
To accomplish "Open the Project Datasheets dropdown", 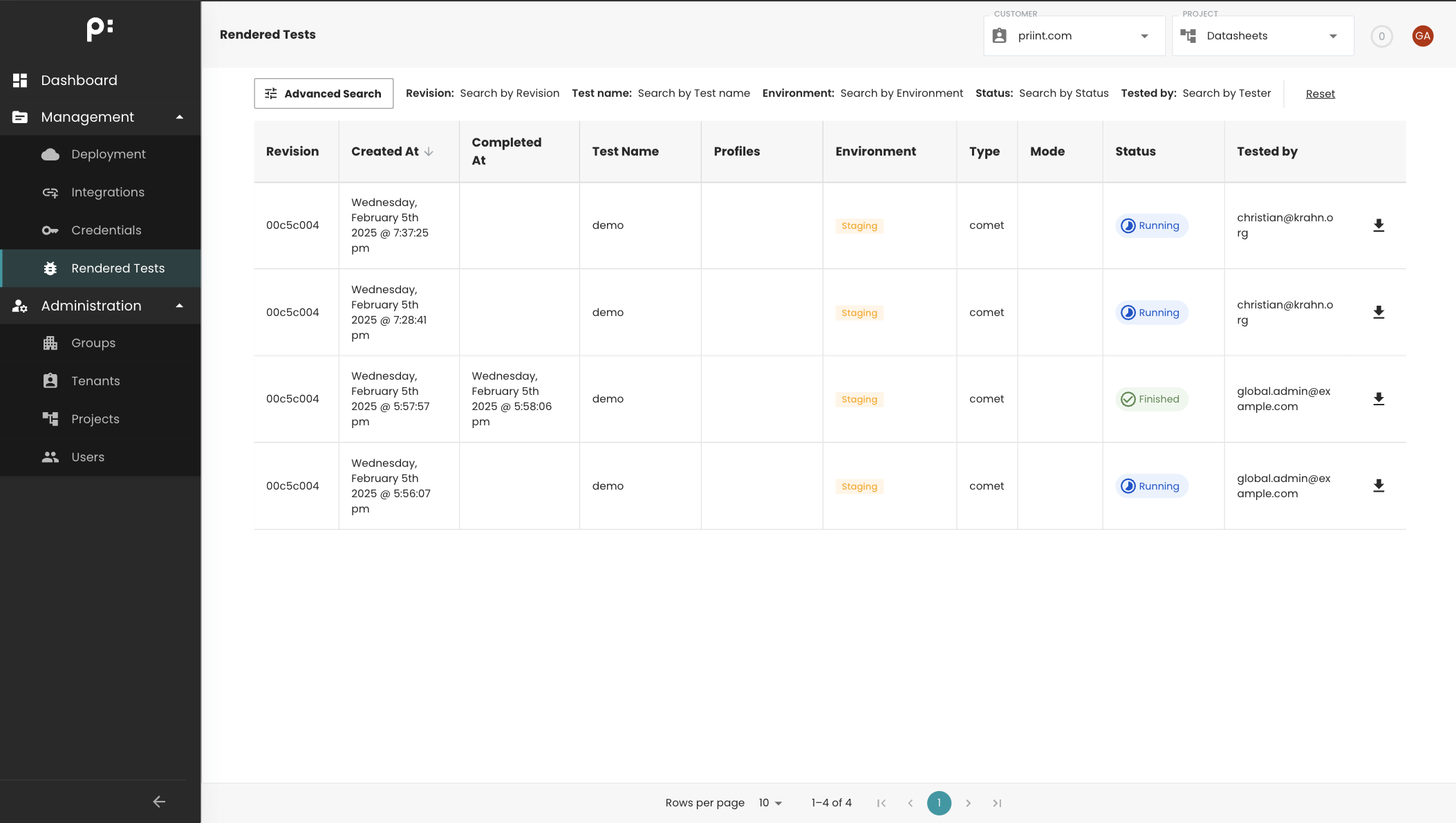I will click(1262, 36).
